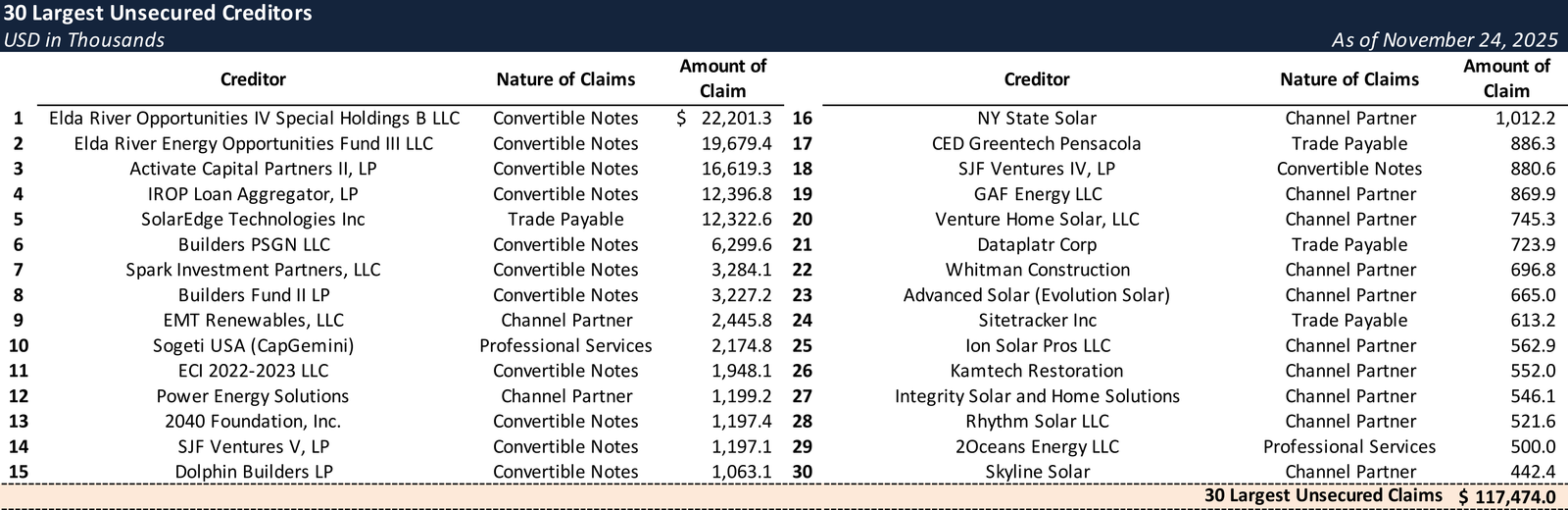
Task: Select the Advanced Solar (Evolution Solar) cell
Action: point(1037,295)
